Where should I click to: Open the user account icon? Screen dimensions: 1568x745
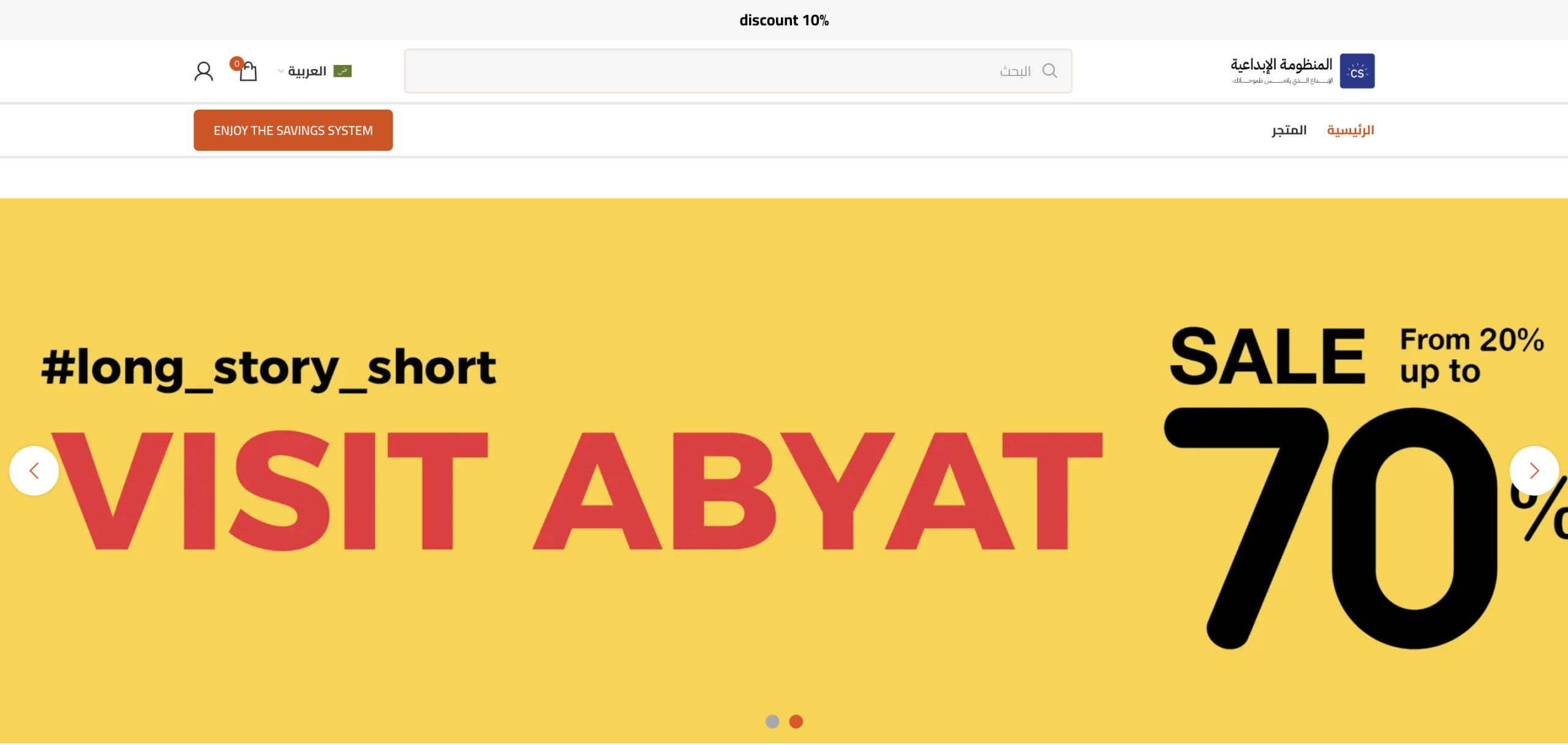(x=203, y=71)
